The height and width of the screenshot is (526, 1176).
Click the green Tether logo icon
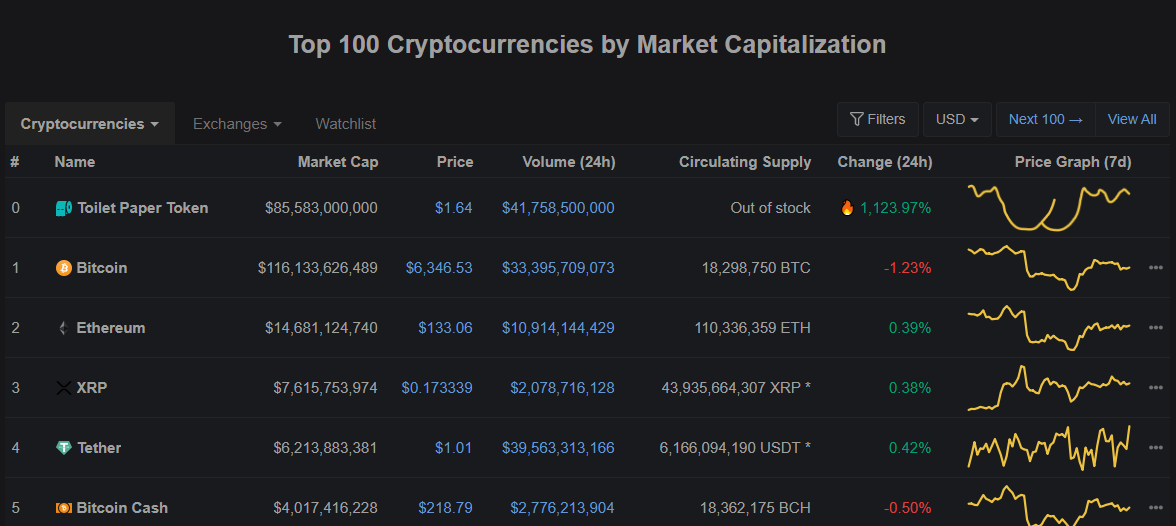(64, 448)
